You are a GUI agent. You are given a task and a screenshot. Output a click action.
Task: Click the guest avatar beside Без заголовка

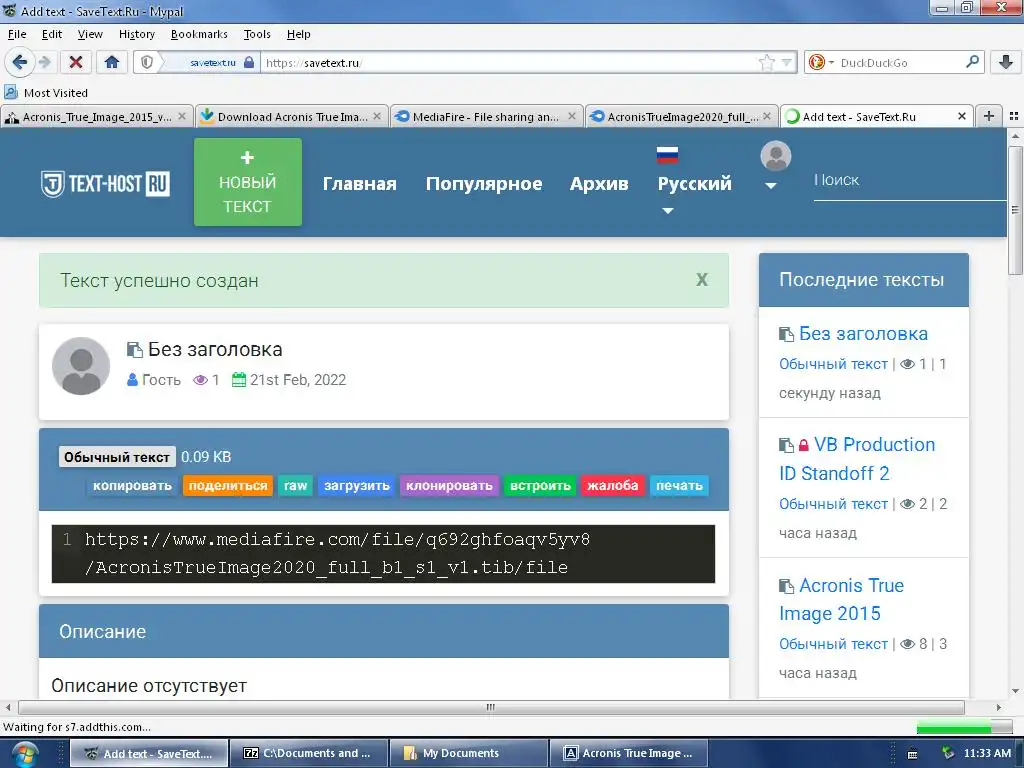pyautogui.click(x=81, y=366)
